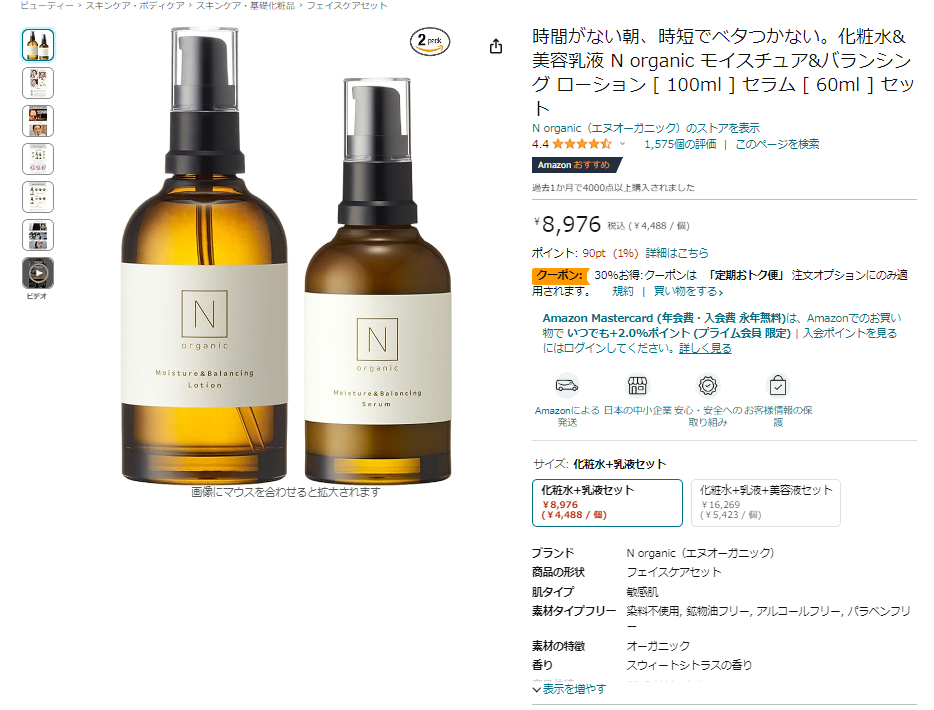
Task: Open 詳細はこちら points details link
Action: coord(677,253)
